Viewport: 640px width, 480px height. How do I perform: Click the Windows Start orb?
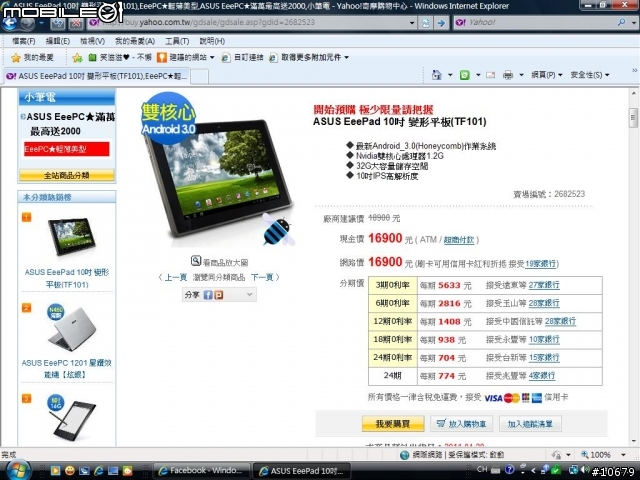click(x=18, y=470)
